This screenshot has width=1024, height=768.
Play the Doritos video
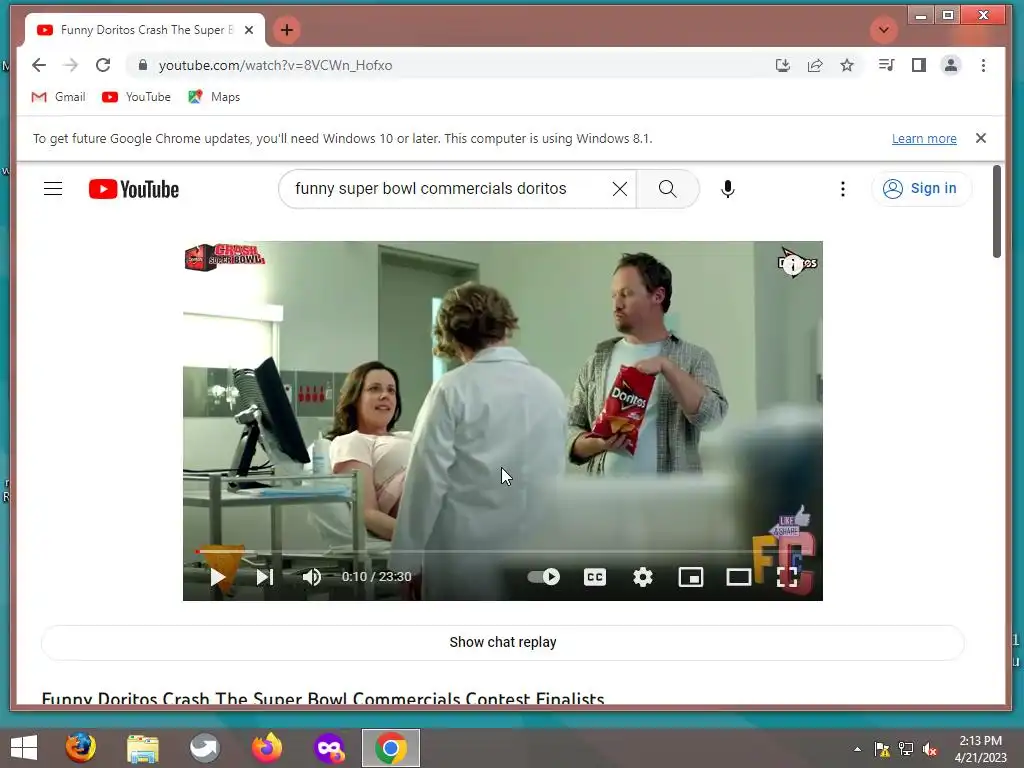pos(217,577)
